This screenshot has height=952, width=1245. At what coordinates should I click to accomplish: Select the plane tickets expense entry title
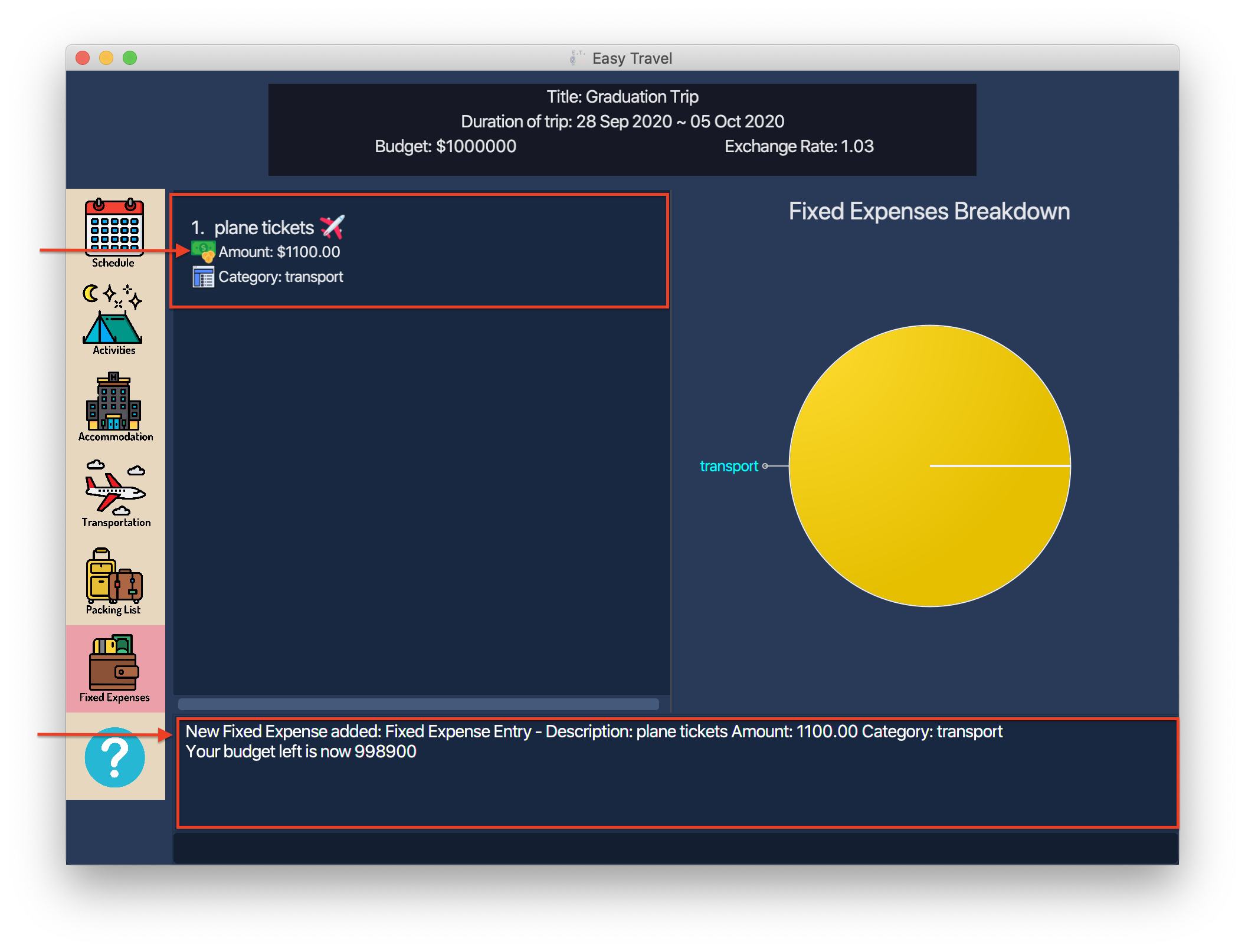tap(264, 228)
